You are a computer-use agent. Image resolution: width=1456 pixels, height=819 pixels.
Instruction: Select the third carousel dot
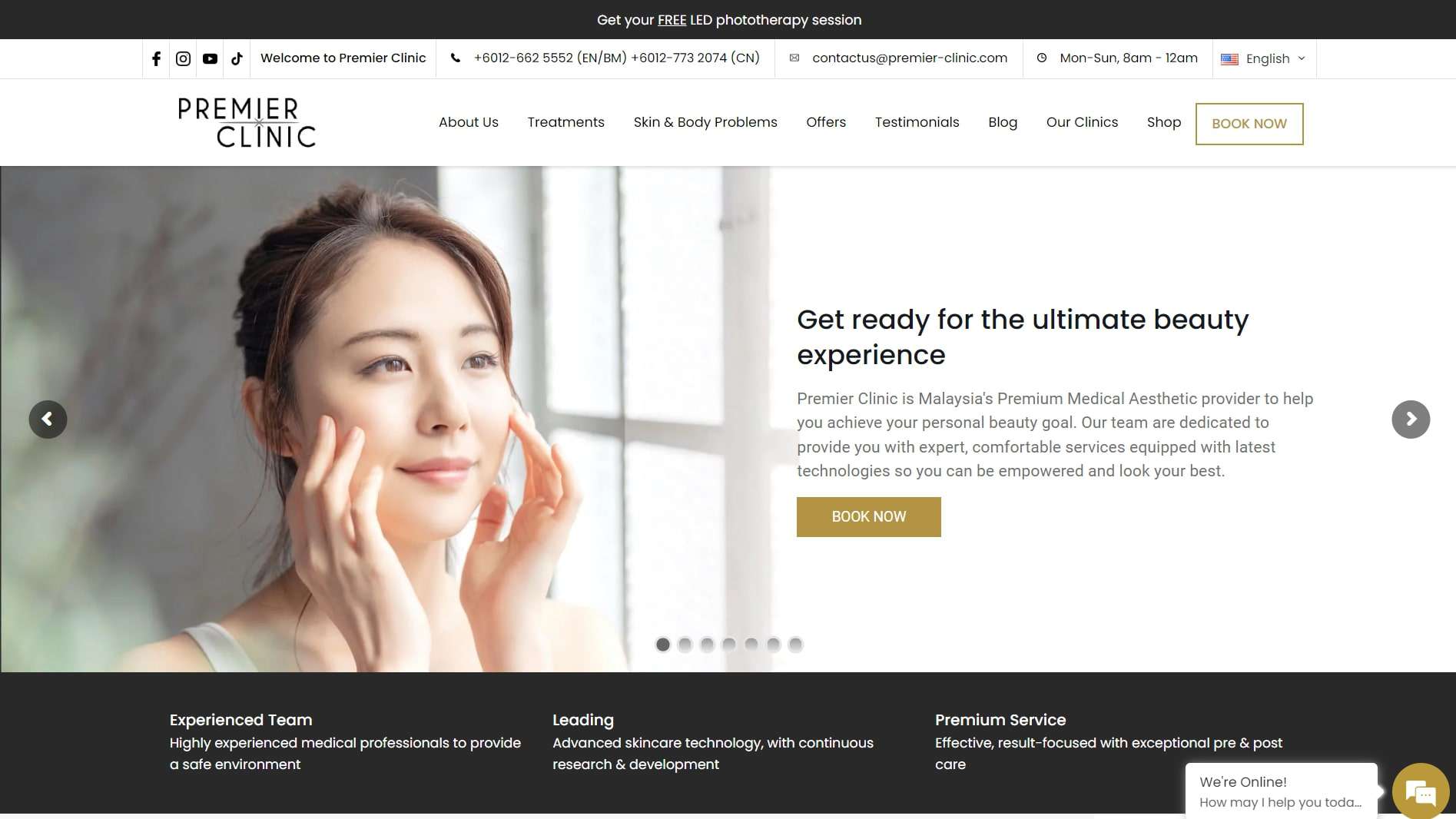[708, 645]
